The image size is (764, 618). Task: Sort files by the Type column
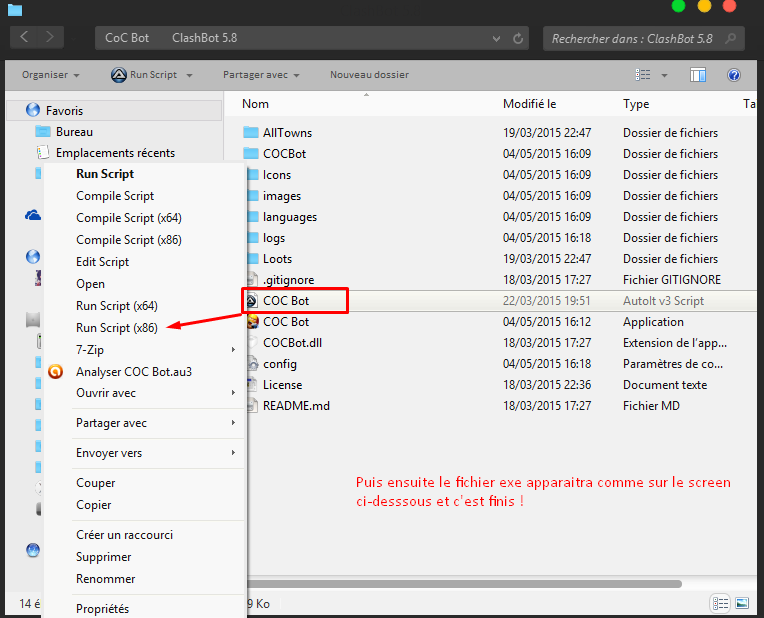[x=636, y=104]
